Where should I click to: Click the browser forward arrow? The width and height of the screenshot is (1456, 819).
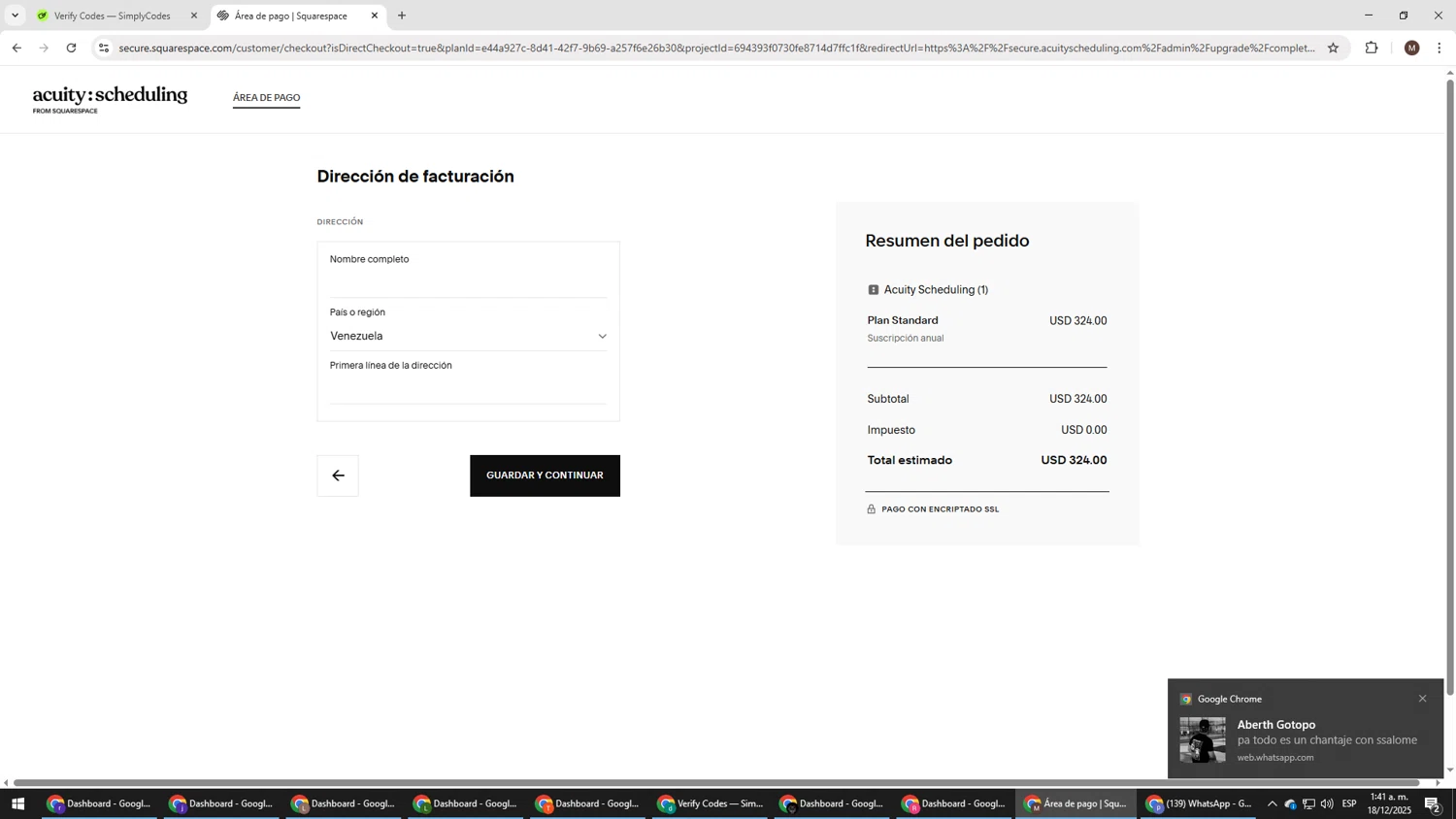[x=44, y=48]
